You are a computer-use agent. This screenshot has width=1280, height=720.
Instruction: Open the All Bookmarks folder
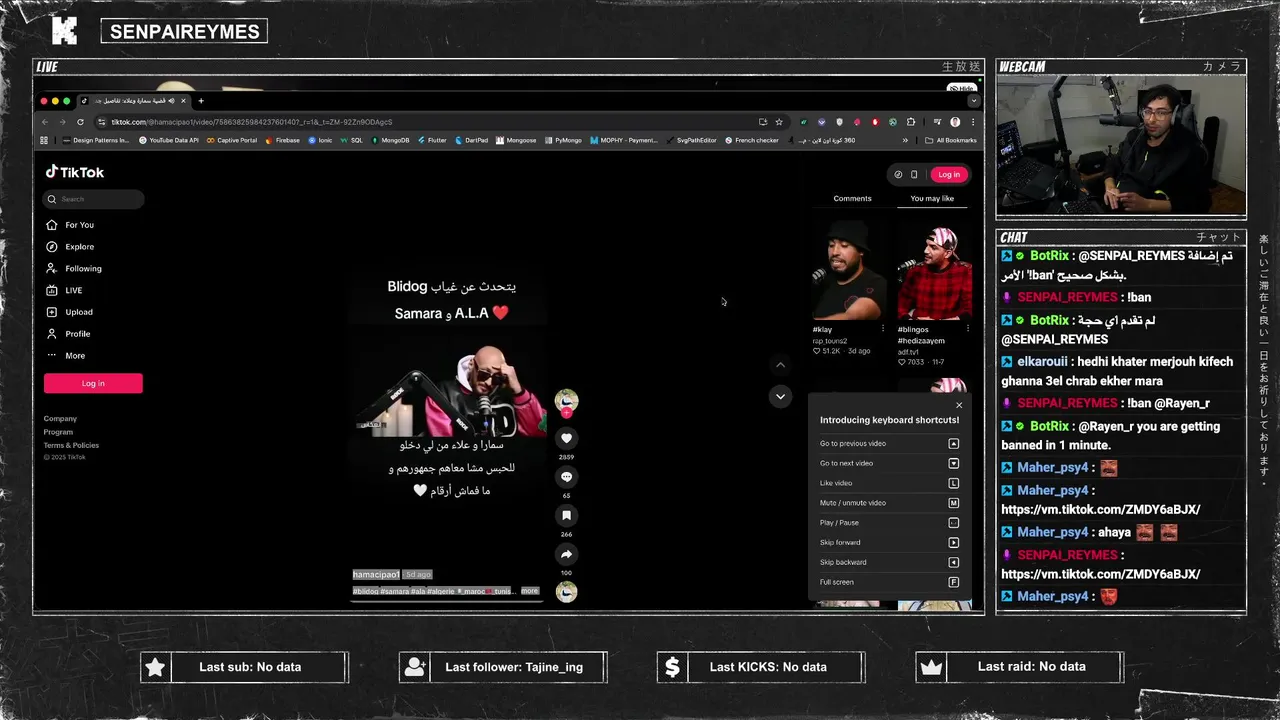[951, 140]
